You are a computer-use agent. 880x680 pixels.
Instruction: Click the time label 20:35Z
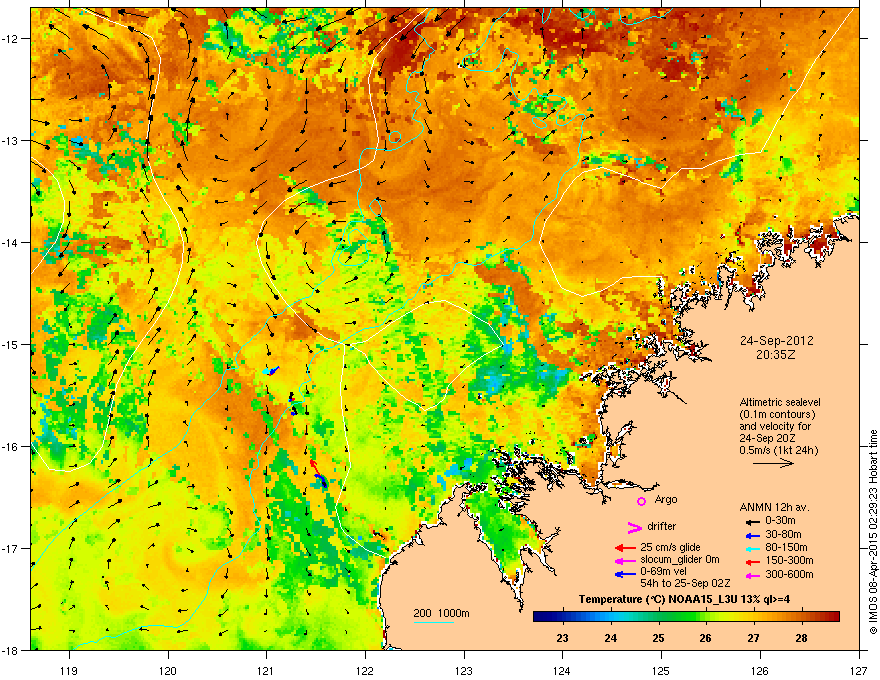776,355
